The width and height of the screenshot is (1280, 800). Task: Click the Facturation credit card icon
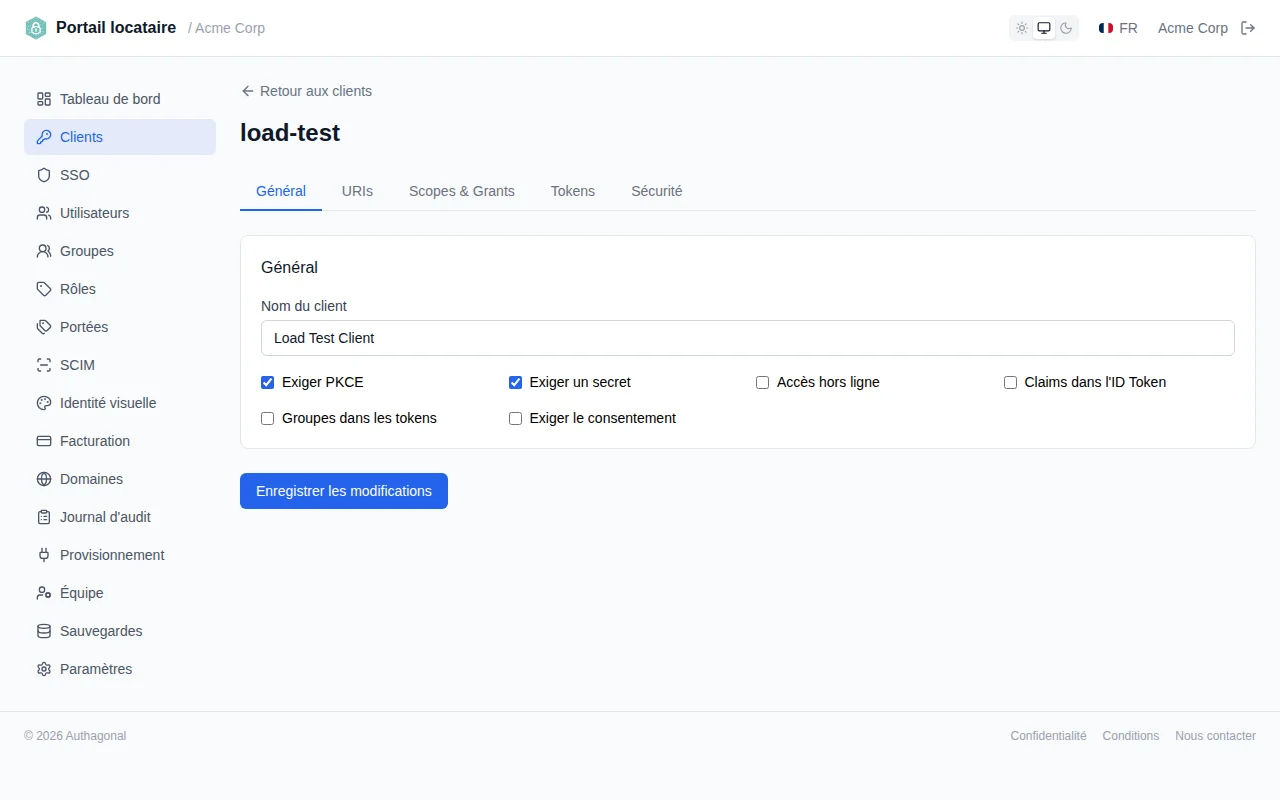[x=44, y=441]
